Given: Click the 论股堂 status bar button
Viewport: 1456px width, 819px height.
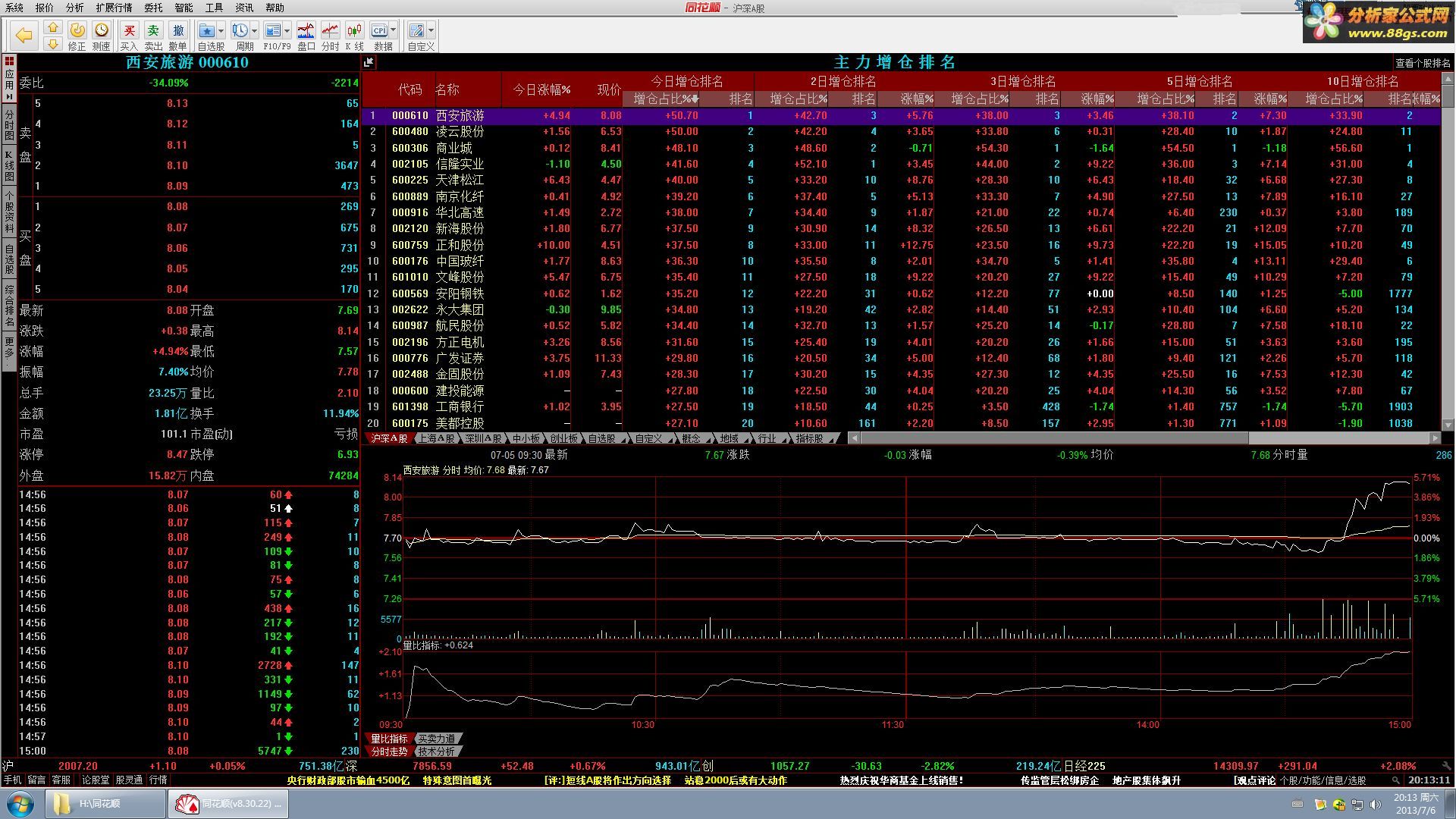Looking at the screenshot, I should click(96, 780).
